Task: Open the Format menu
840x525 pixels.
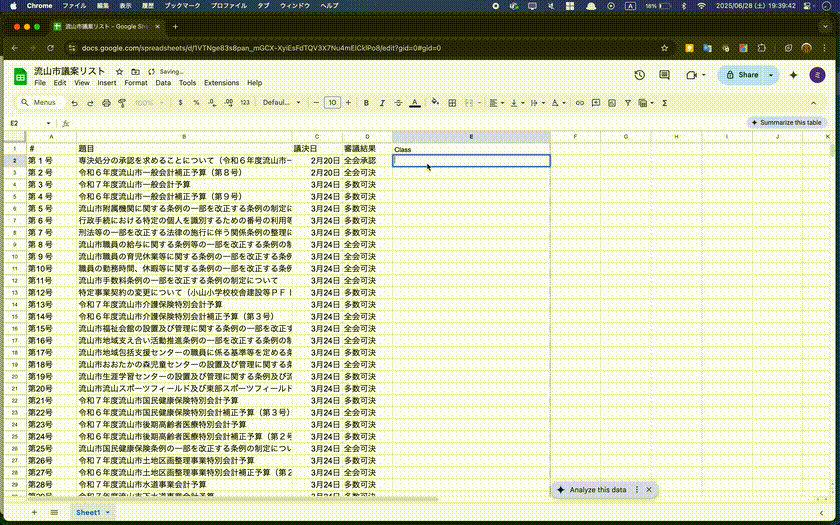Action: (x=136, y=83)
